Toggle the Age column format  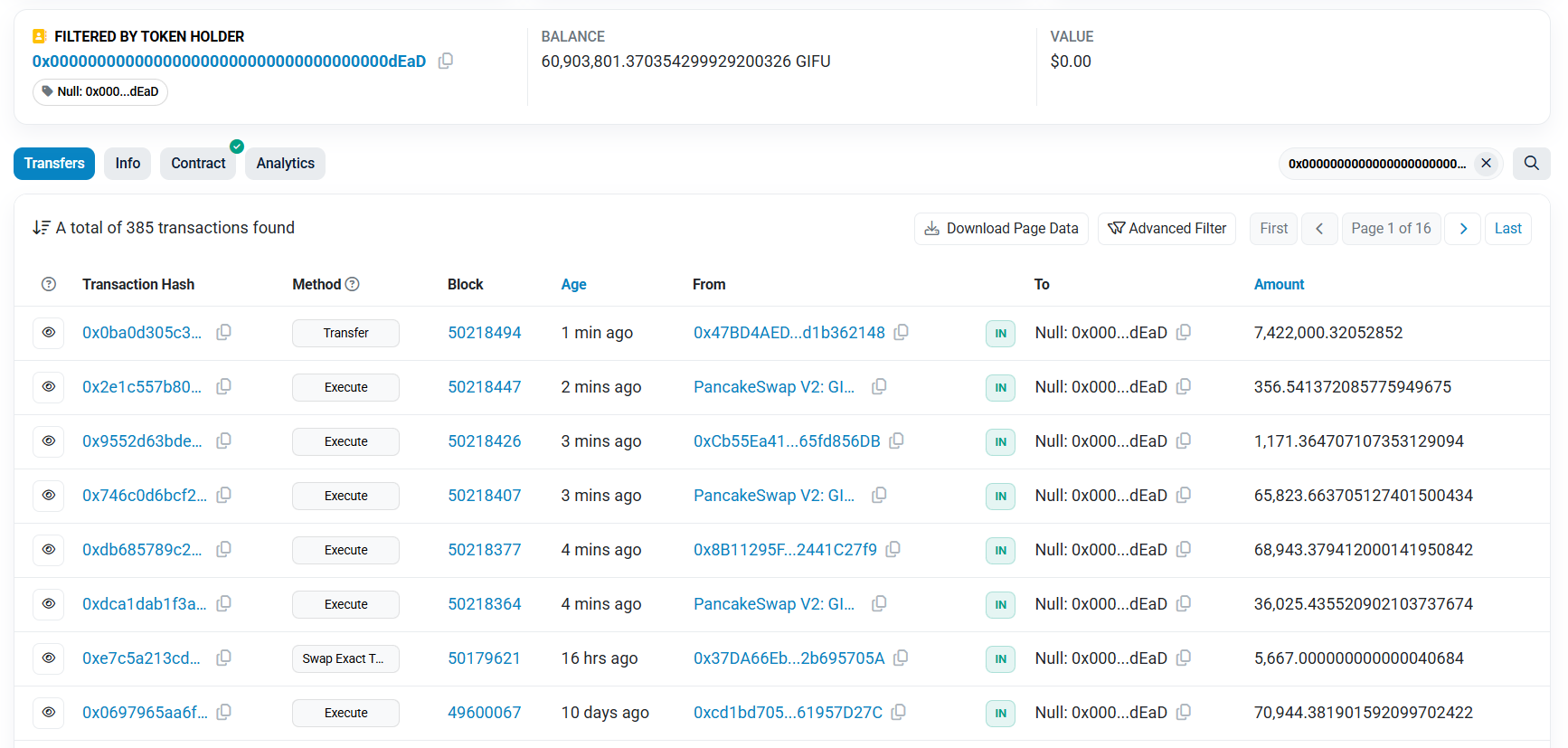click(573, 284)
